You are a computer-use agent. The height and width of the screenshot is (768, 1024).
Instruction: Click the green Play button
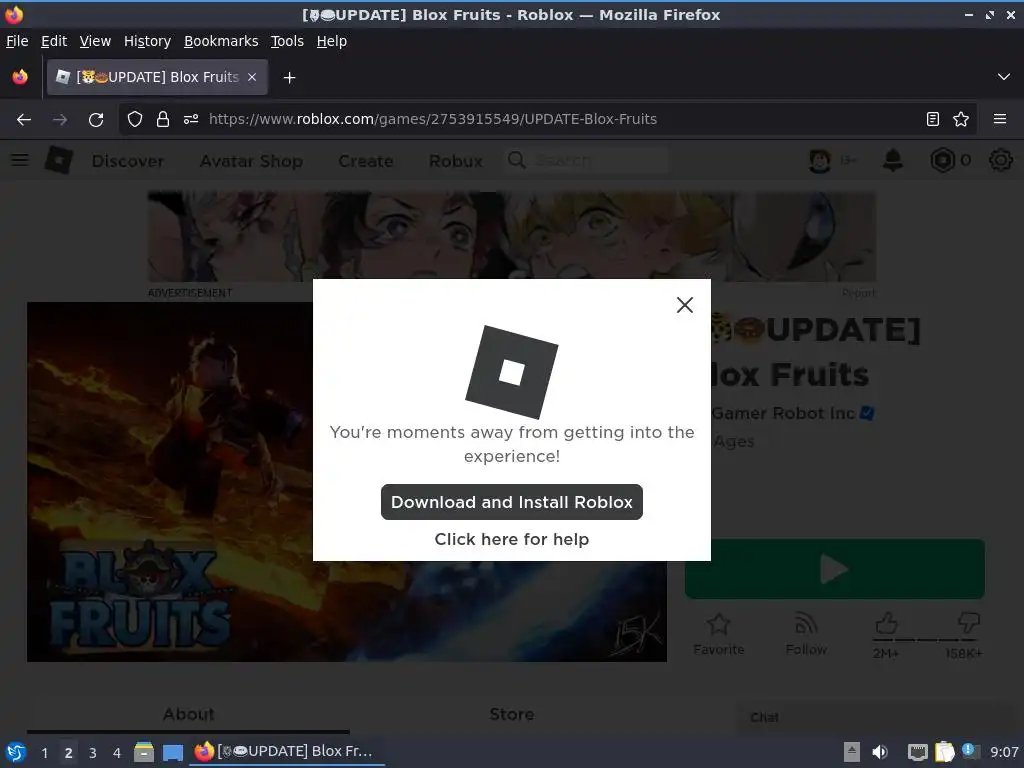point(835,569)
